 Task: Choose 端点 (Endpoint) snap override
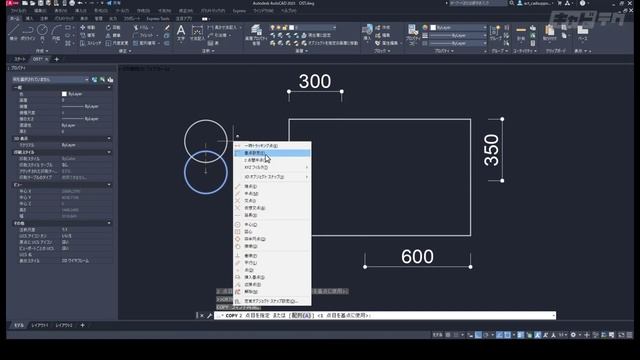[272, 187]
